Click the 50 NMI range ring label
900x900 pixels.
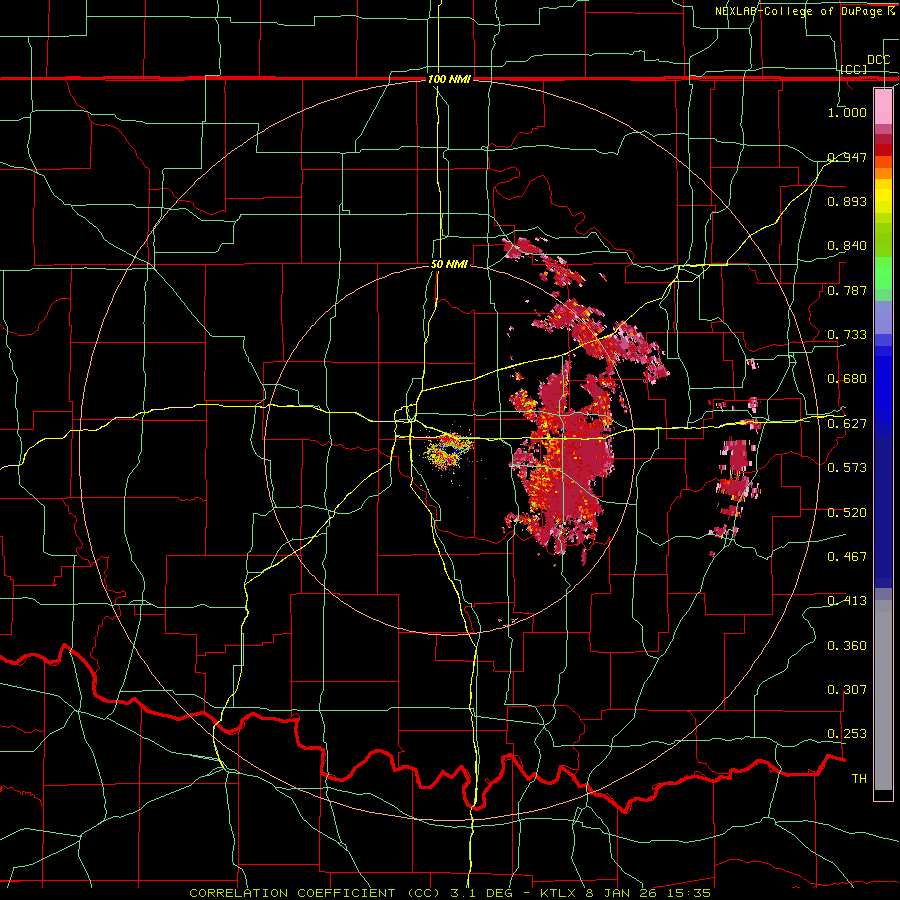click(449, 264)
